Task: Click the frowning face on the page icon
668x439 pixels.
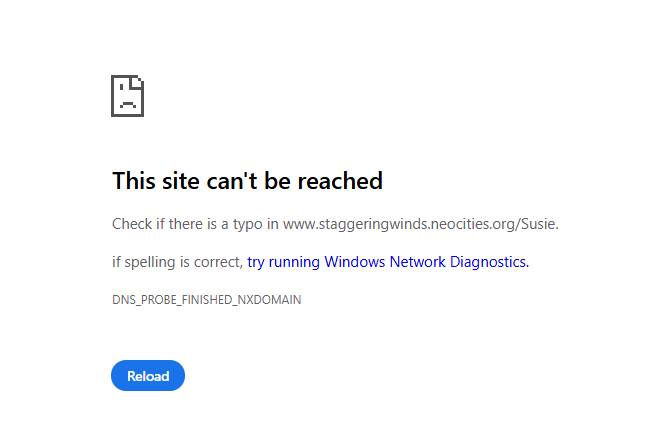Action: pyautogui.click(x=127, y=102)
